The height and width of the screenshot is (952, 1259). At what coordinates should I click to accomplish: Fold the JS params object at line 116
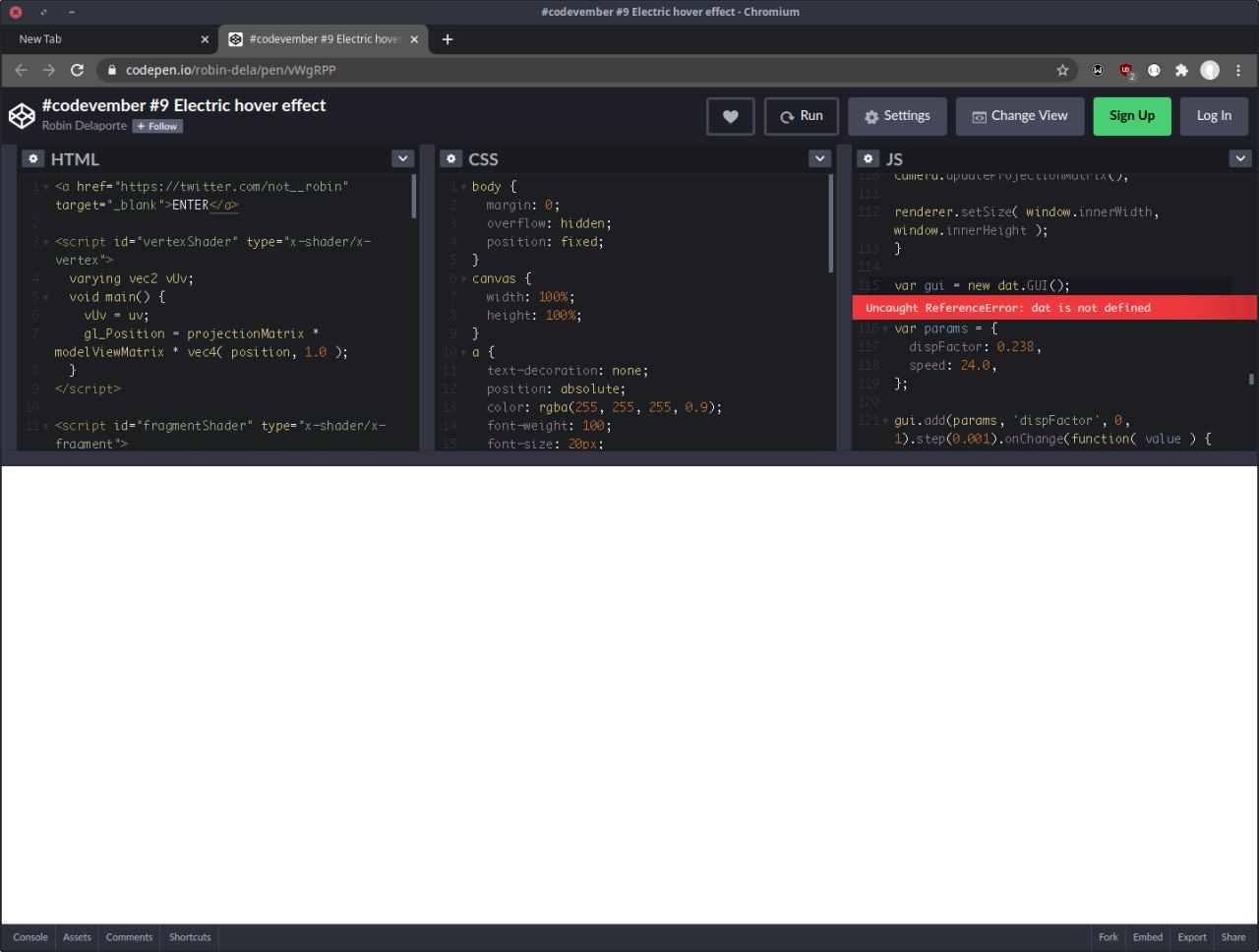(885, 329)
